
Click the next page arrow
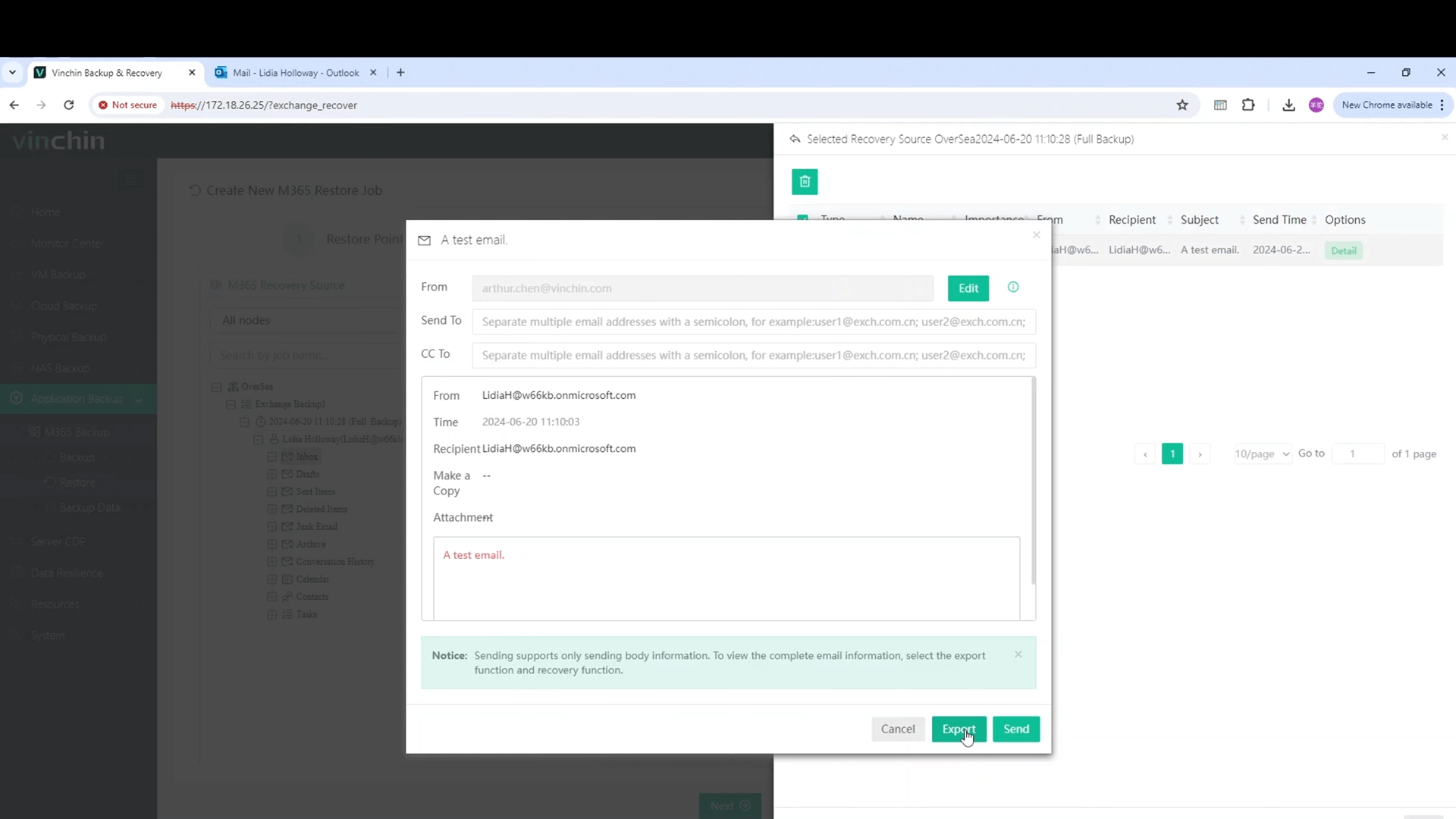[1200, 454]
